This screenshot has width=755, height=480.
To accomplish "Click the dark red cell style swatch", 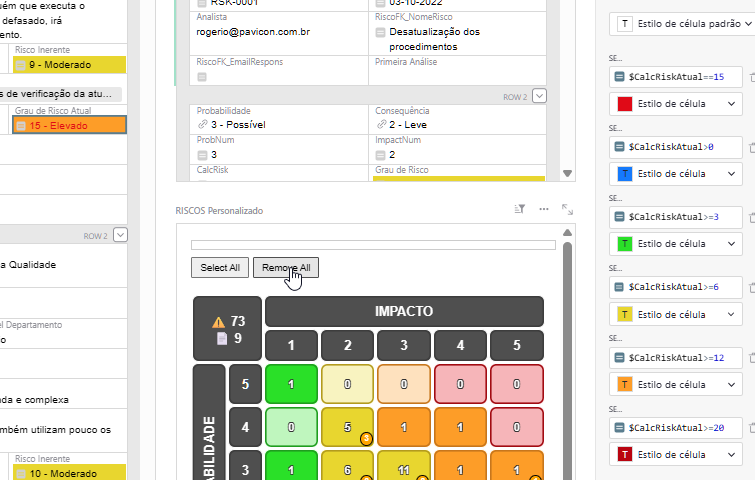I will pyautogui.click(x=625, y=453).
